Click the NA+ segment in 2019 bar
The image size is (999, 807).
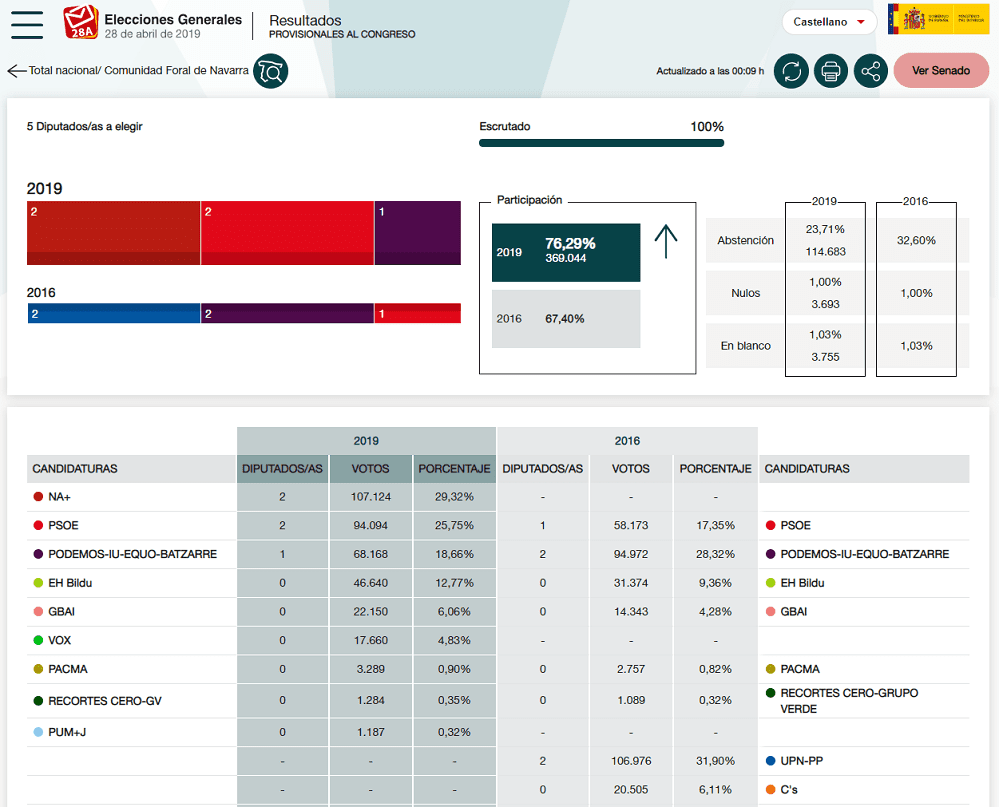(113, 233)
